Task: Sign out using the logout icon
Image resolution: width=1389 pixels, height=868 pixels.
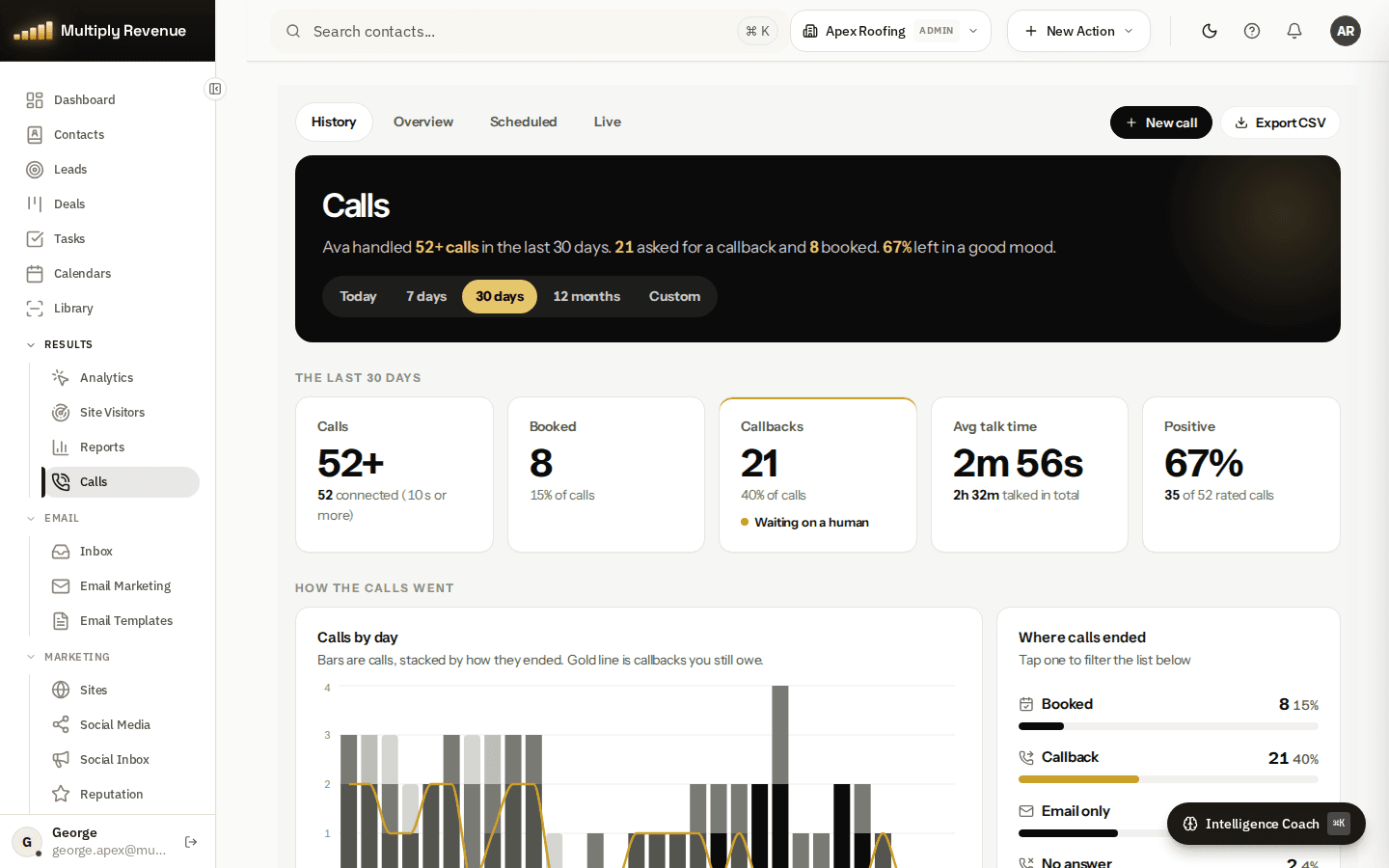Action: [191, 842]
